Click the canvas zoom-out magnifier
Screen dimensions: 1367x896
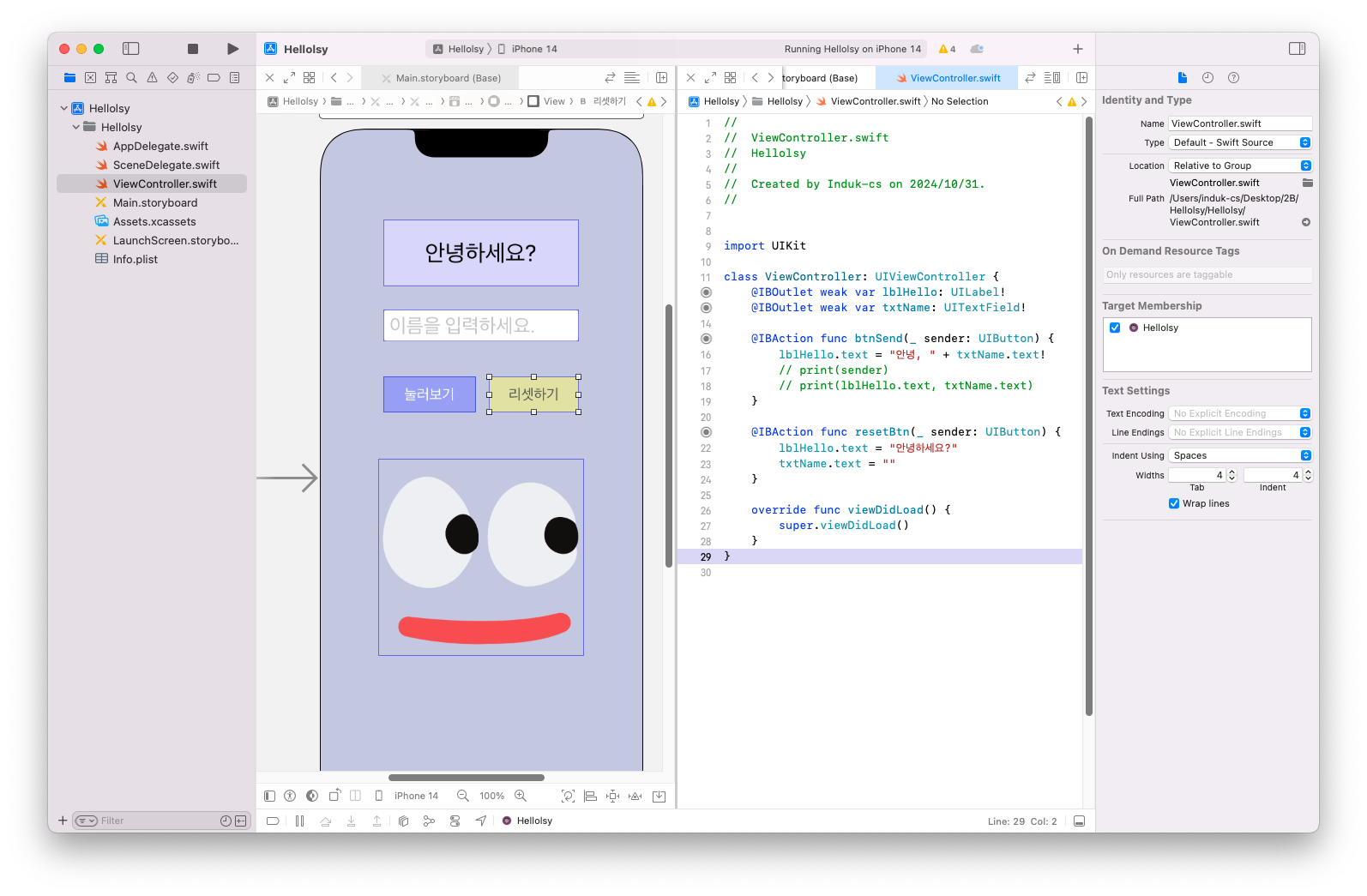[x=463, y=796]
